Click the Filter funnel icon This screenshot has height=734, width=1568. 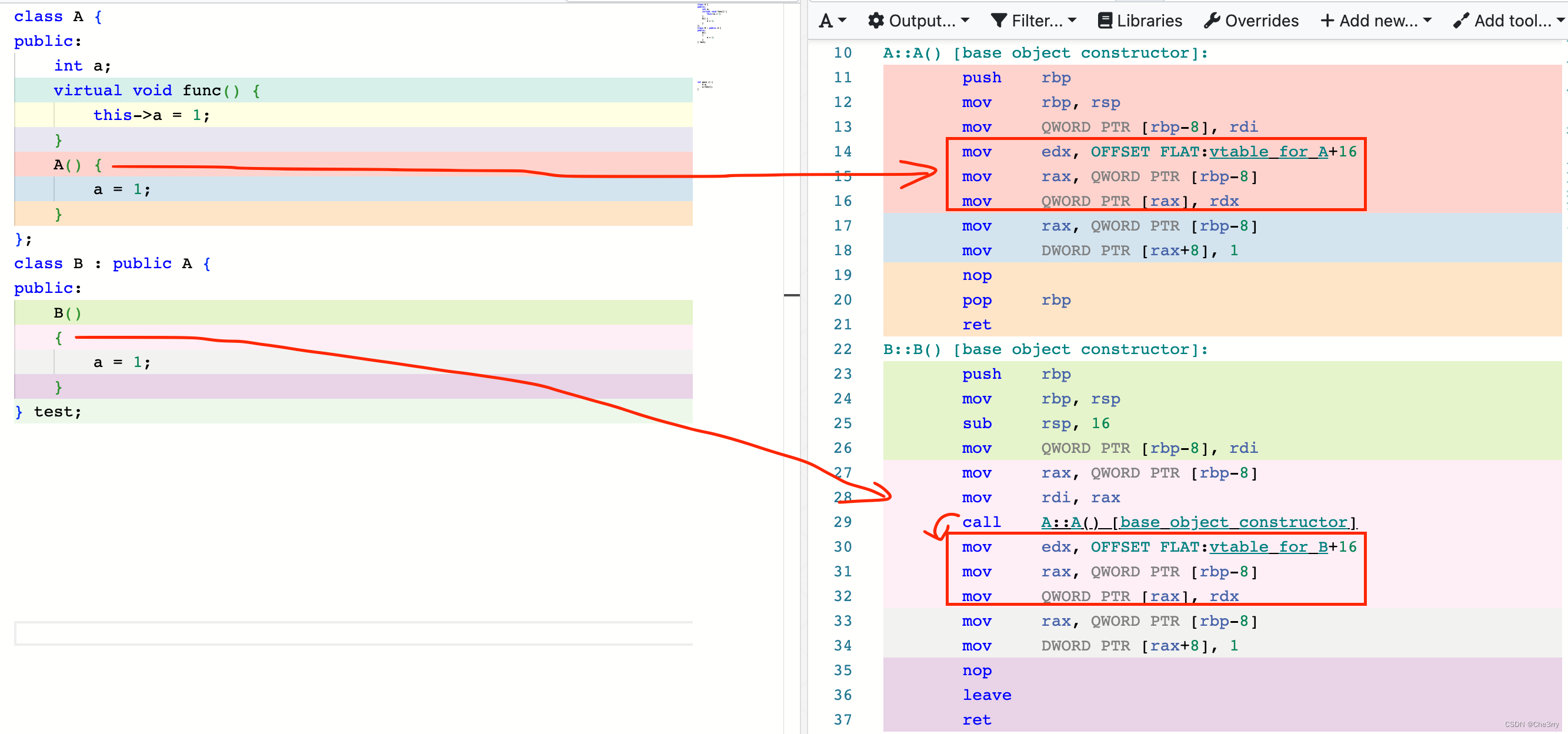(999, 21)
